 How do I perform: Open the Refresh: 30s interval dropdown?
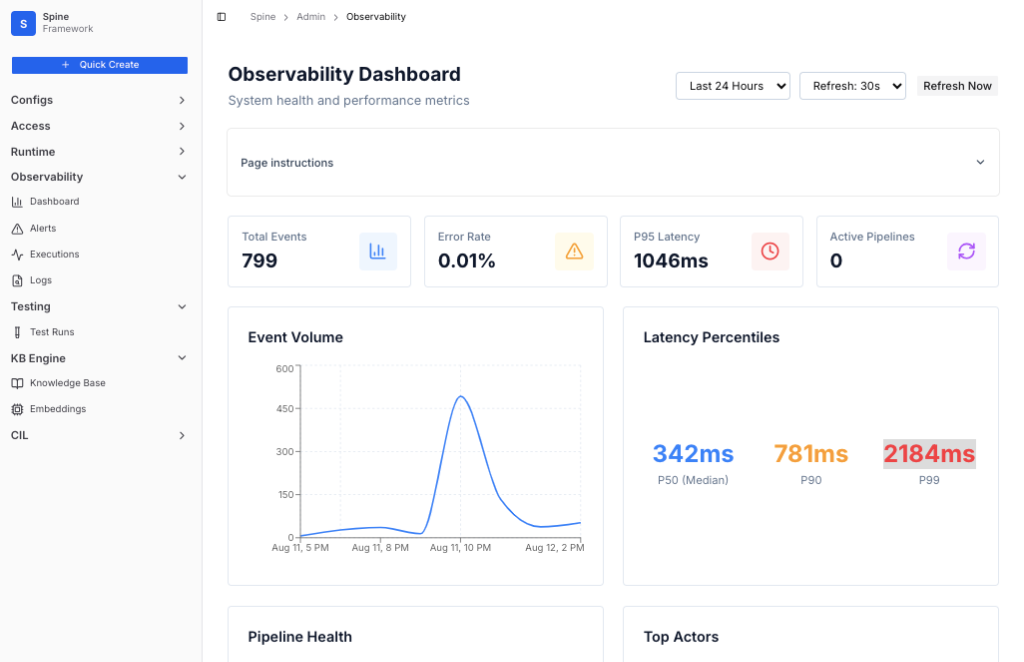pyautogui.click(x=852, y=86)
